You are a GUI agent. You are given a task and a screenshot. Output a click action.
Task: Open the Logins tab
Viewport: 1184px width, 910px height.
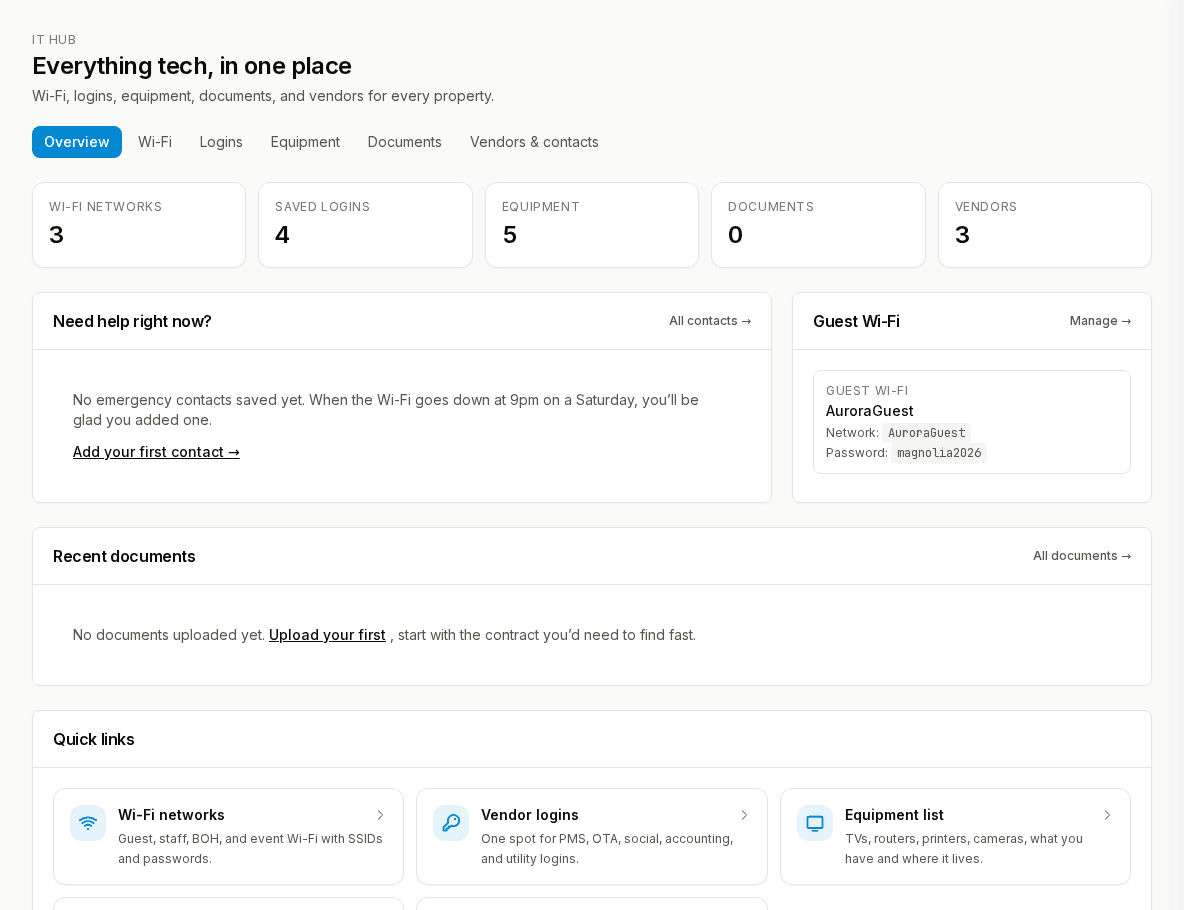coord(220,142)
